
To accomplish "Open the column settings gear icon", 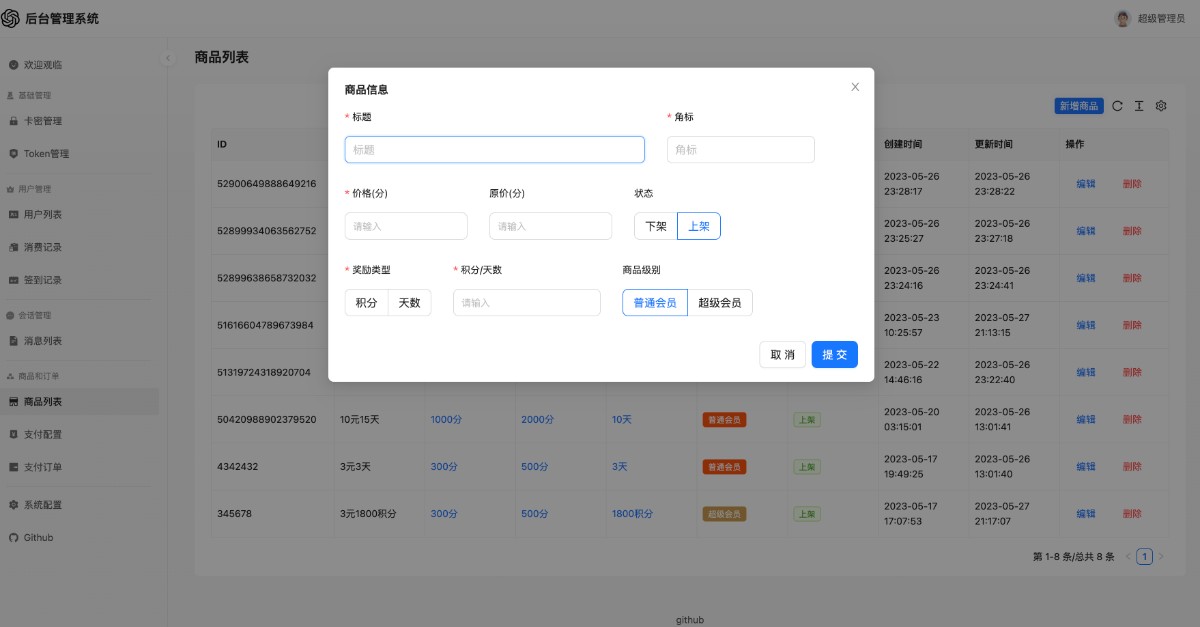I will click(1161, 106).
